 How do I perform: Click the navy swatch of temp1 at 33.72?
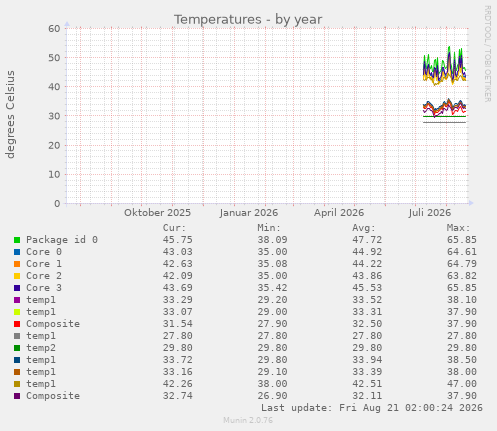(x=17, y=360)
